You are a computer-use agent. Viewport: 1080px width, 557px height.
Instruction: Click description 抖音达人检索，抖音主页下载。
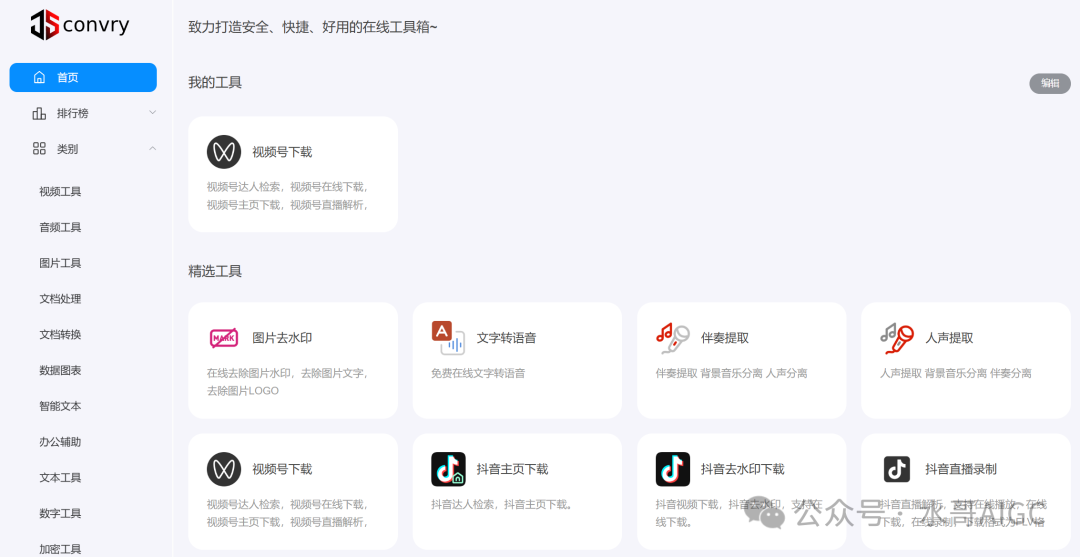(x=502, y=504)
